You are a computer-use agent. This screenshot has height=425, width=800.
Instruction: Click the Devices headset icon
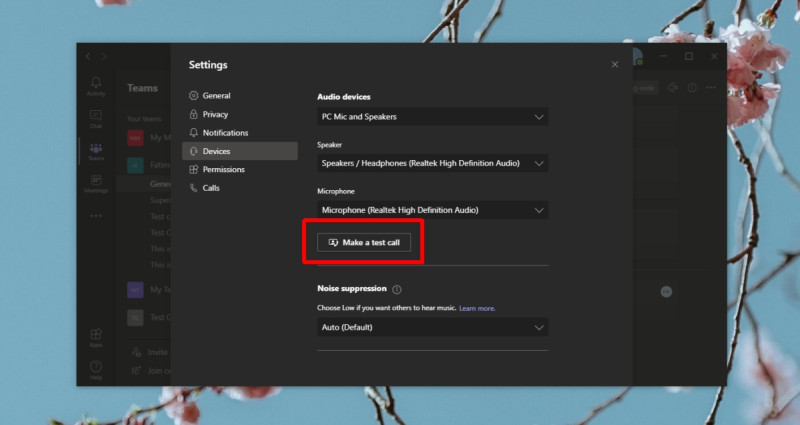[x=193, y=151]
